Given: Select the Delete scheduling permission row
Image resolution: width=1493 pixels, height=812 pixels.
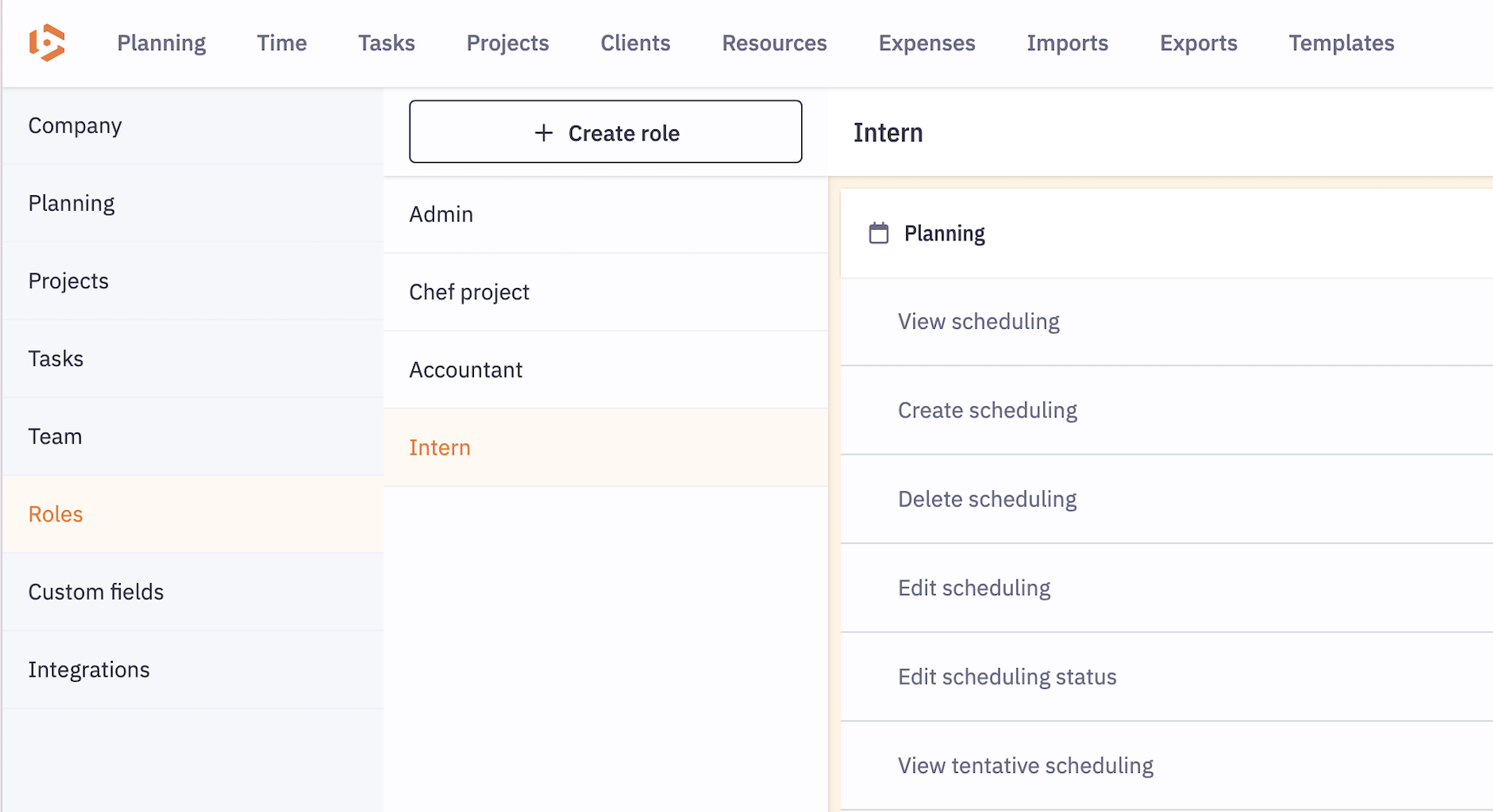Looking at the screenshot, I should click(x=987, y=500).
